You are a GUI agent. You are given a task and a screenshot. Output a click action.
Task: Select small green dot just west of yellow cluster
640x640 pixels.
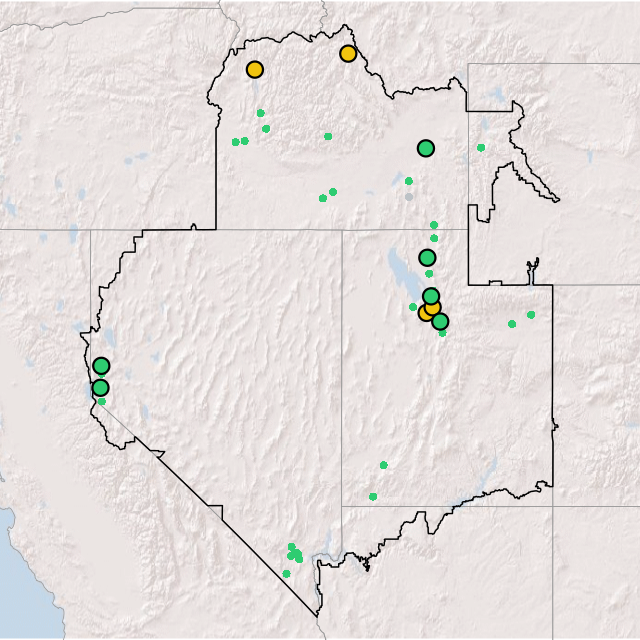coord(413,307)
